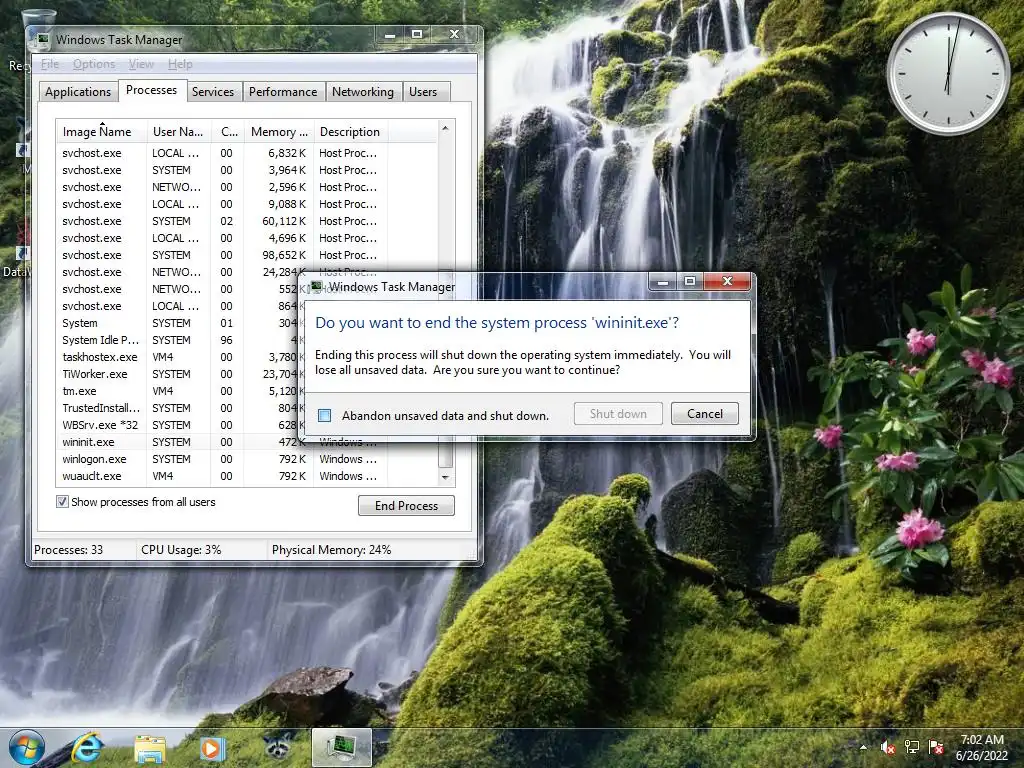Image resolution: width=1024 pixels, height=768 pixels.
Task: Click the dialog's title bar system icon
Action: tap(317, 287)
